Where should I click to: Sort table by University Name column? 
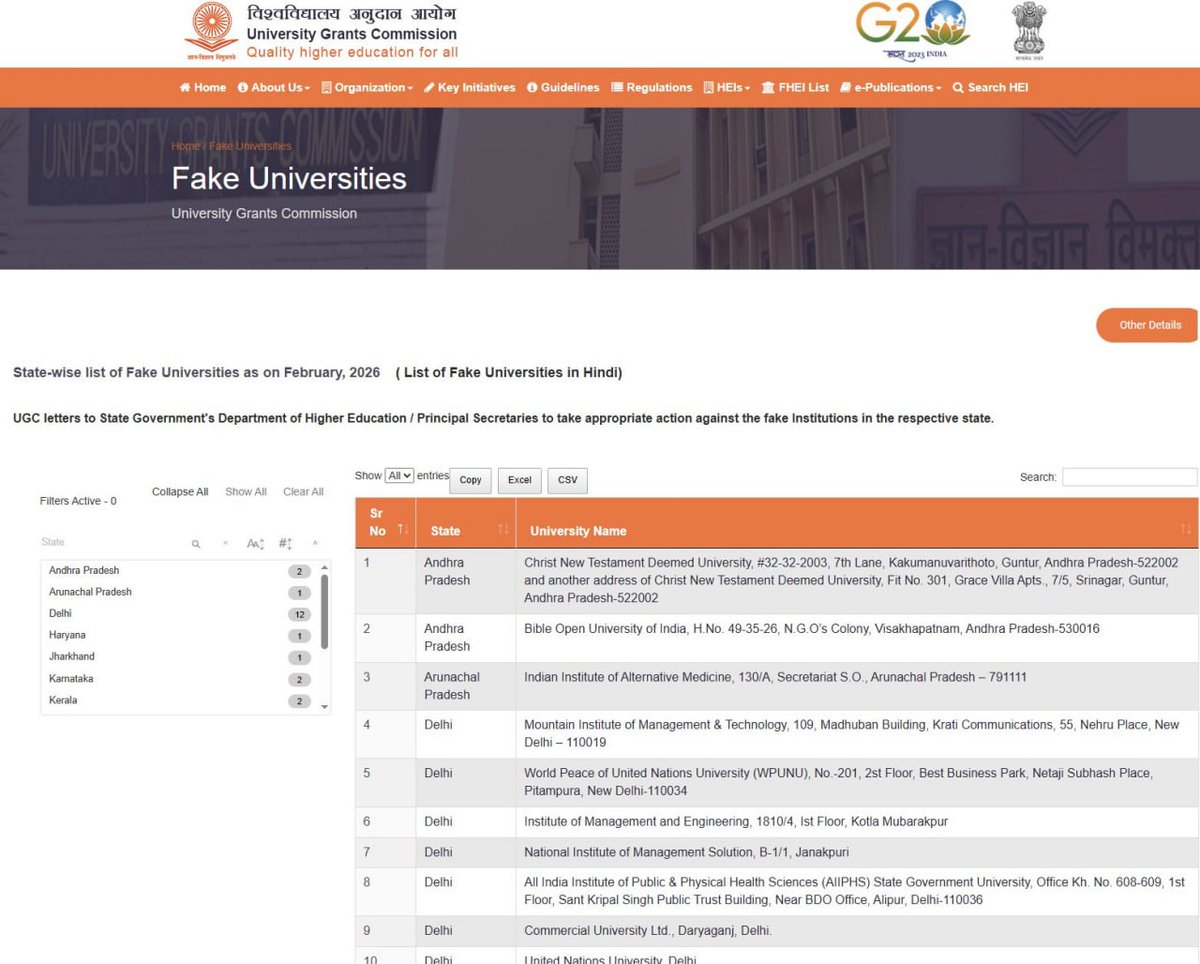click(x=856, y=522)
